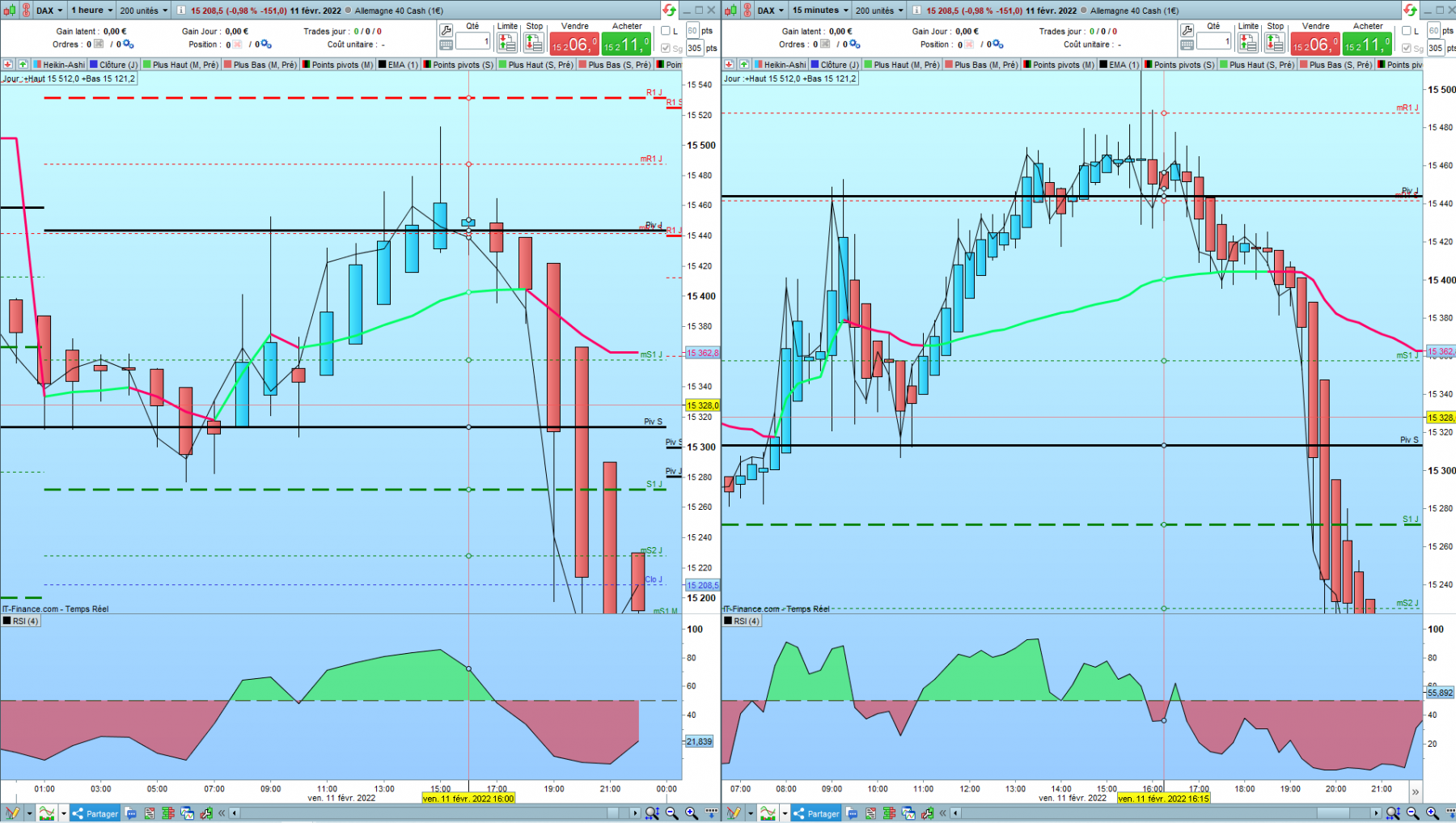Viewport: 1456px width, 823px height.
Task: Click the red-green refresh arrows icon atop left chart
Action: 669,11
